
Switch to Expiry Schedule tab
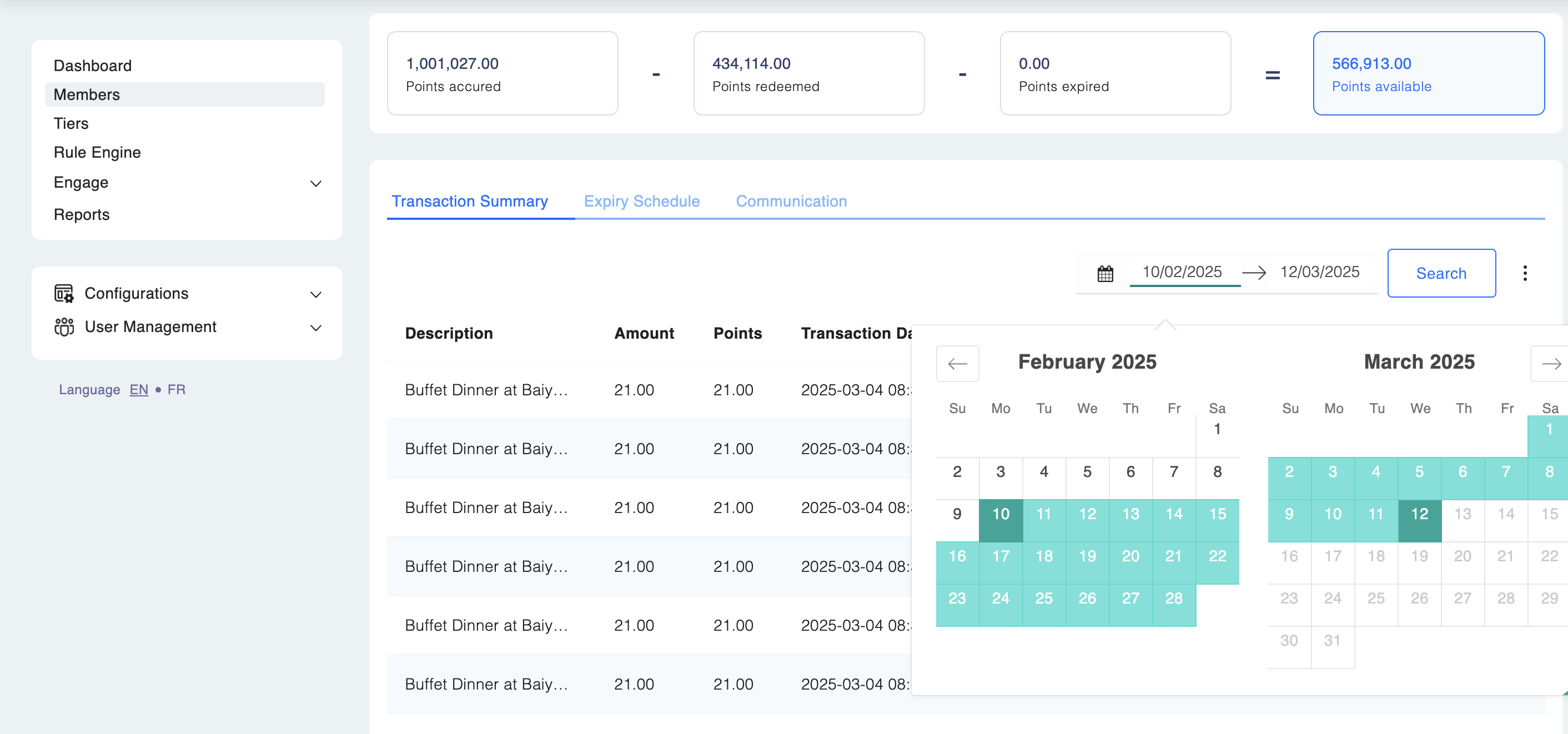point(641,201)
